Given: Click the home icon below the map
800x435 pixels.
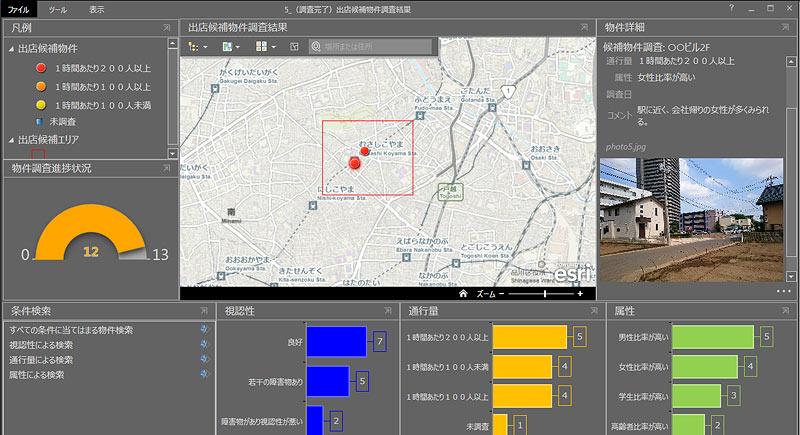Looking at the screenshot, I should coord(464,294).
